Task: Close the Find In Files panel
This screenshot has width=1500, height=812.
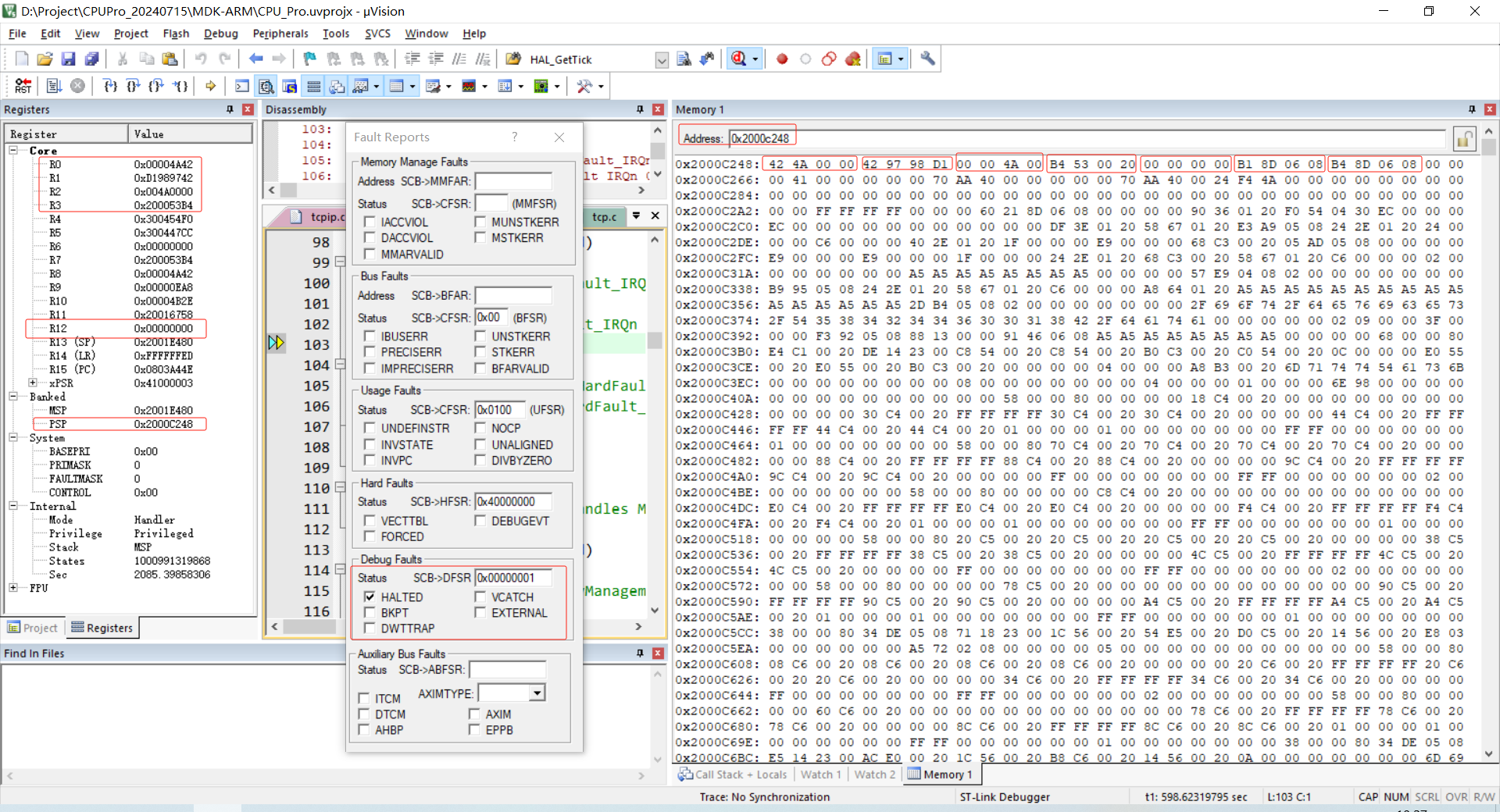Action: [658, 654]
